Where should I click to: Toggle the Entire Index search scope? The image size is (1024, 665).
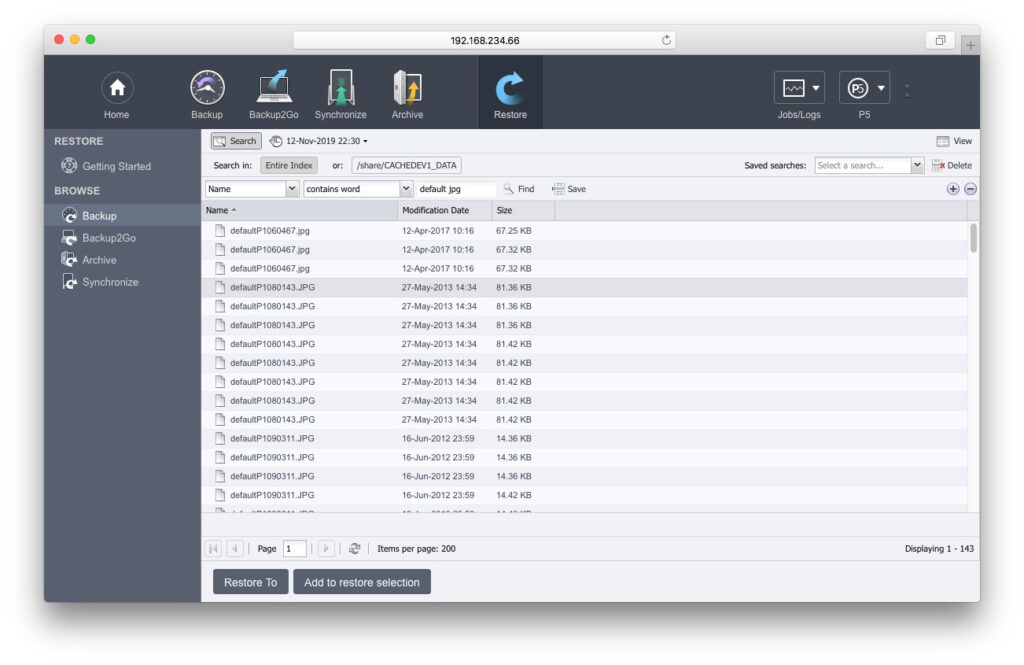289,165
